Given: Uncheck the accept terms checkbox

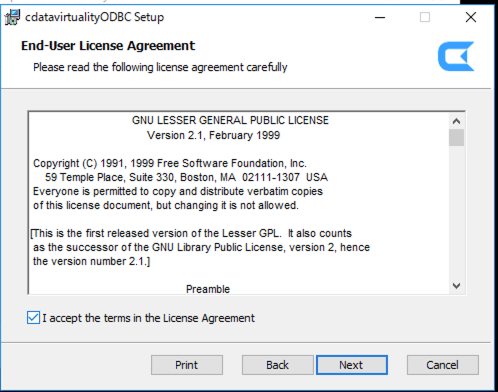Looking at the screenshot, I should point(33,318).
